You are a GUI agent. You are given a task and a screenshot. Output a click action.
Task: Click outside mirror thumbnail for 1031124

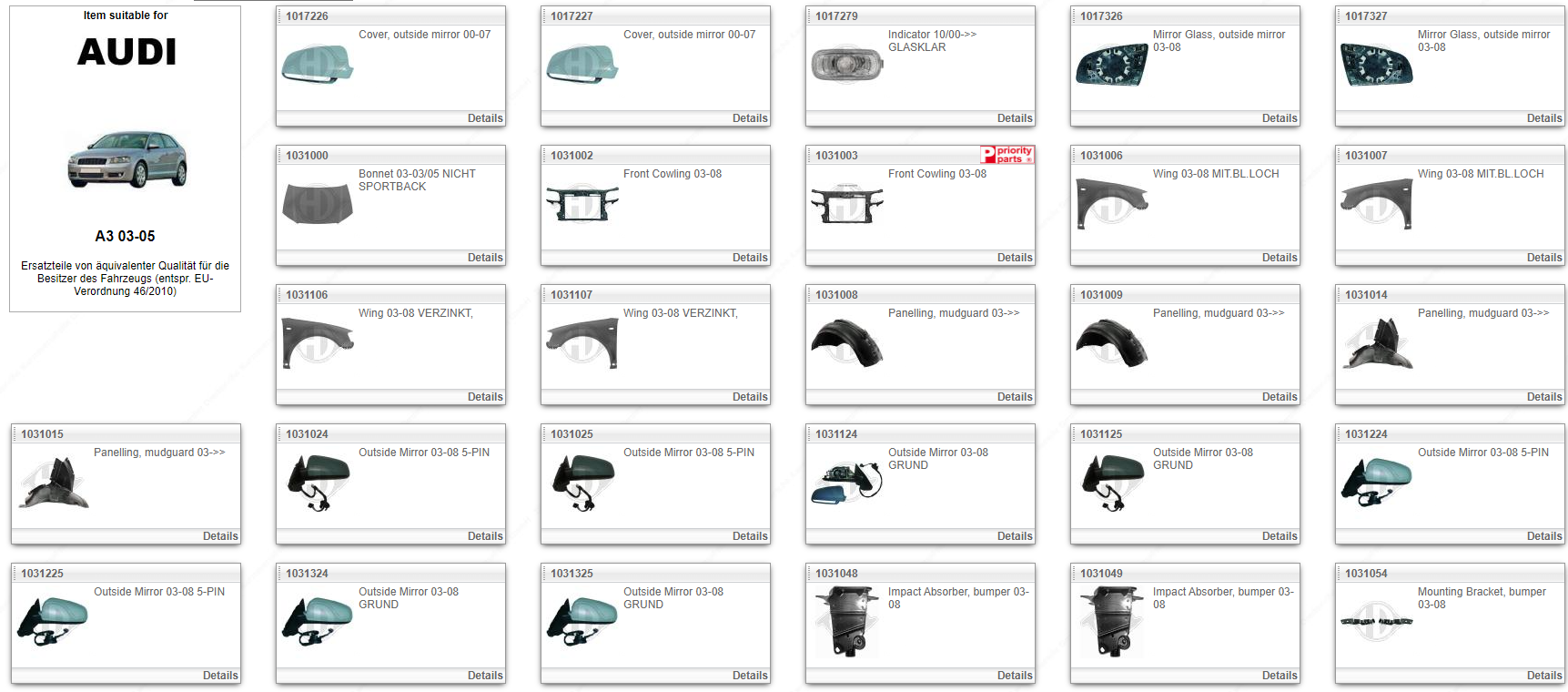pos(846,483)
